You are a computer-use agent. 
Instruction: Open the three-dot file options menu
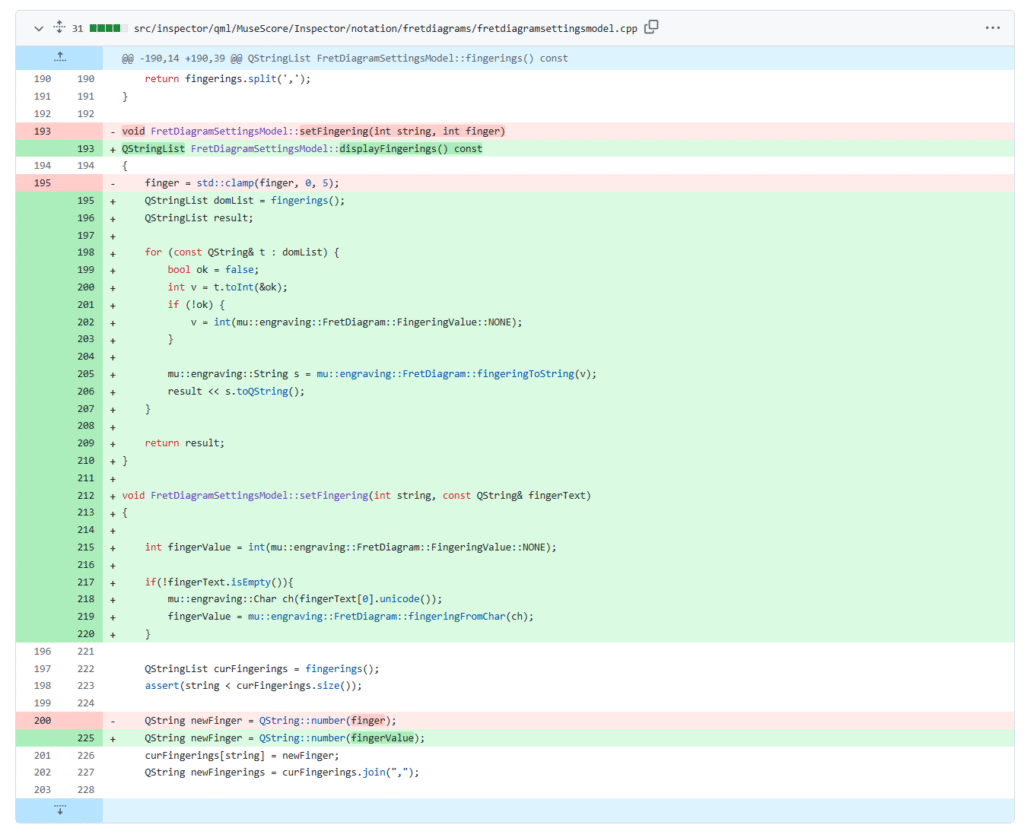pyautogui.click(x=992, y=28)
